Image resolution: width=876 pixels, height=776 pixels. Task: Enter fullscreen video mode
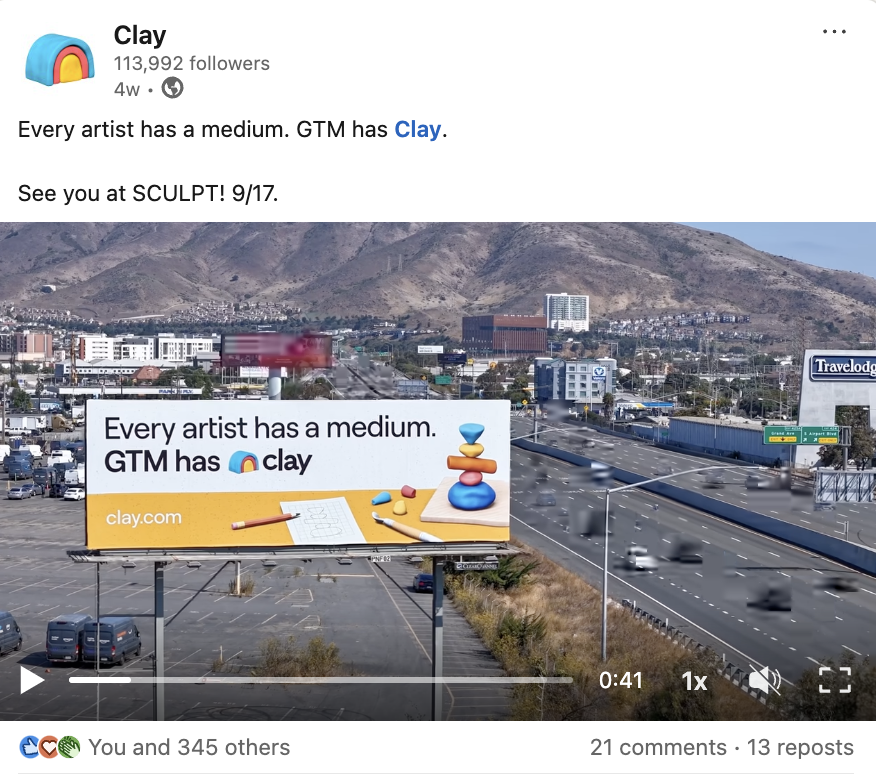click(835, 680)
